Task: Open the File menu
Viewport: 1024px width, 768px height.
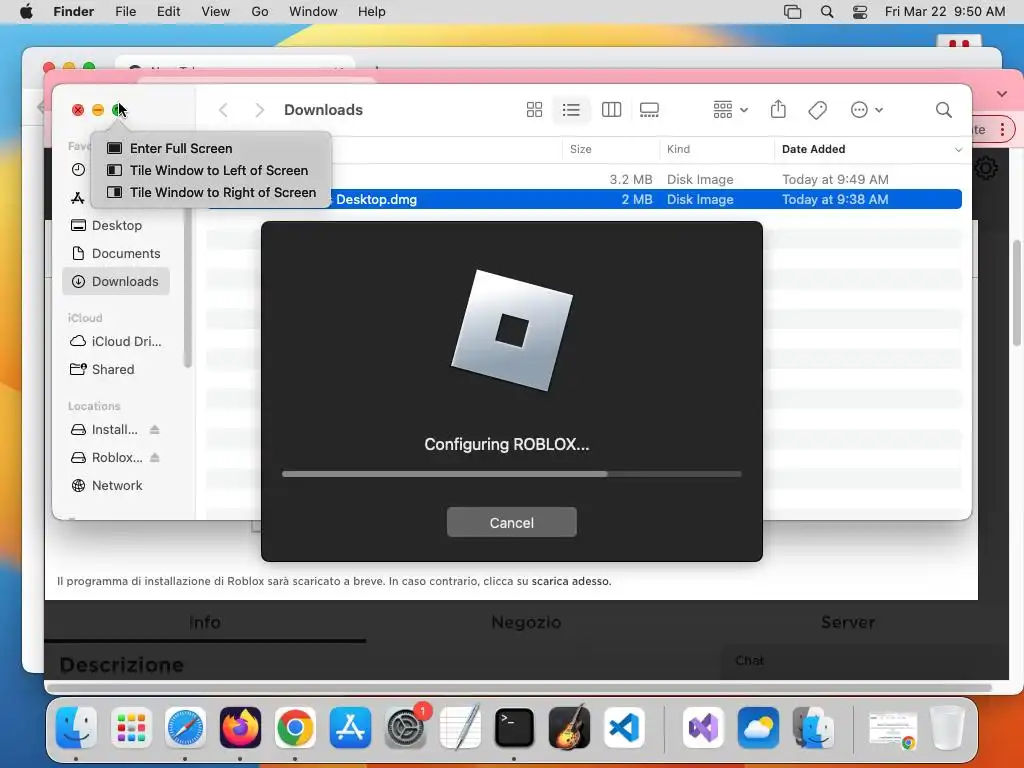Action: [x=125, y=12]
